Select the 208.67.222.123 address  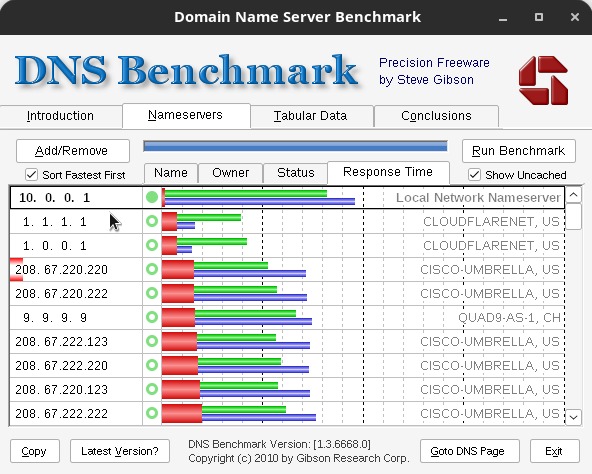click(x=62, y=342)
